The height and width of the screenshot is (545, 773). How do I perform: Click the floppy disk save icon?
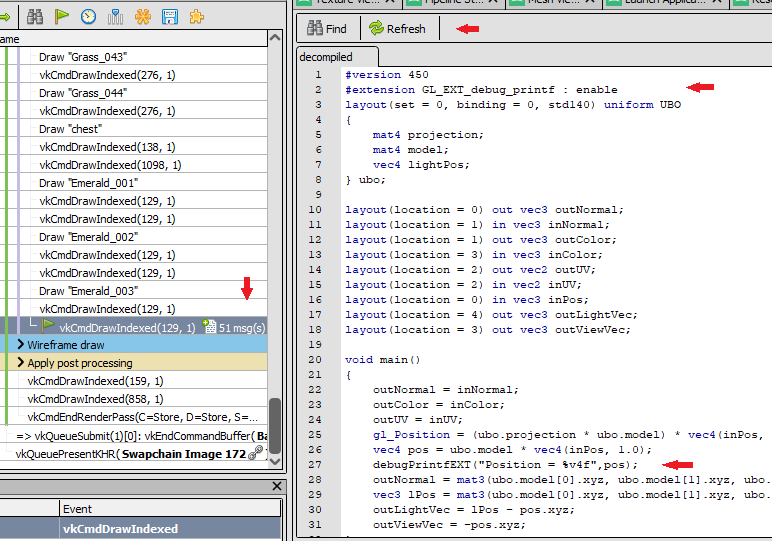(x=170, y=16)
